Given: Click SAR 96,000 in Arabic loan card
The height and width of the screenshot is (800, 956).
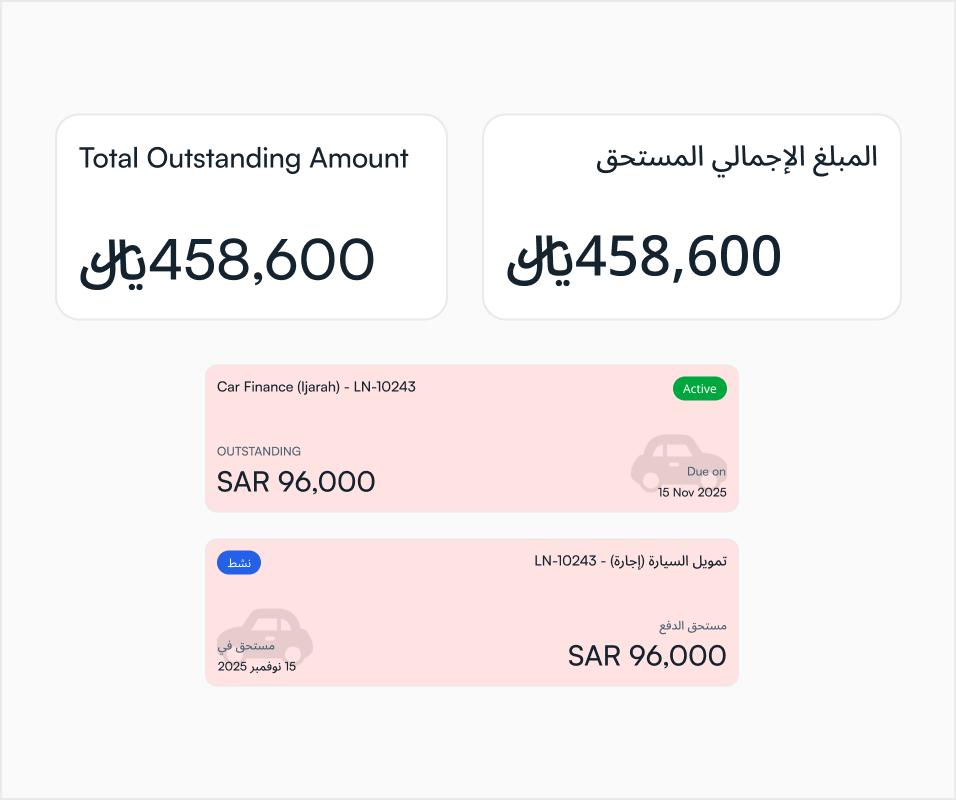Looking at the screenshot, I should [647, 656].
